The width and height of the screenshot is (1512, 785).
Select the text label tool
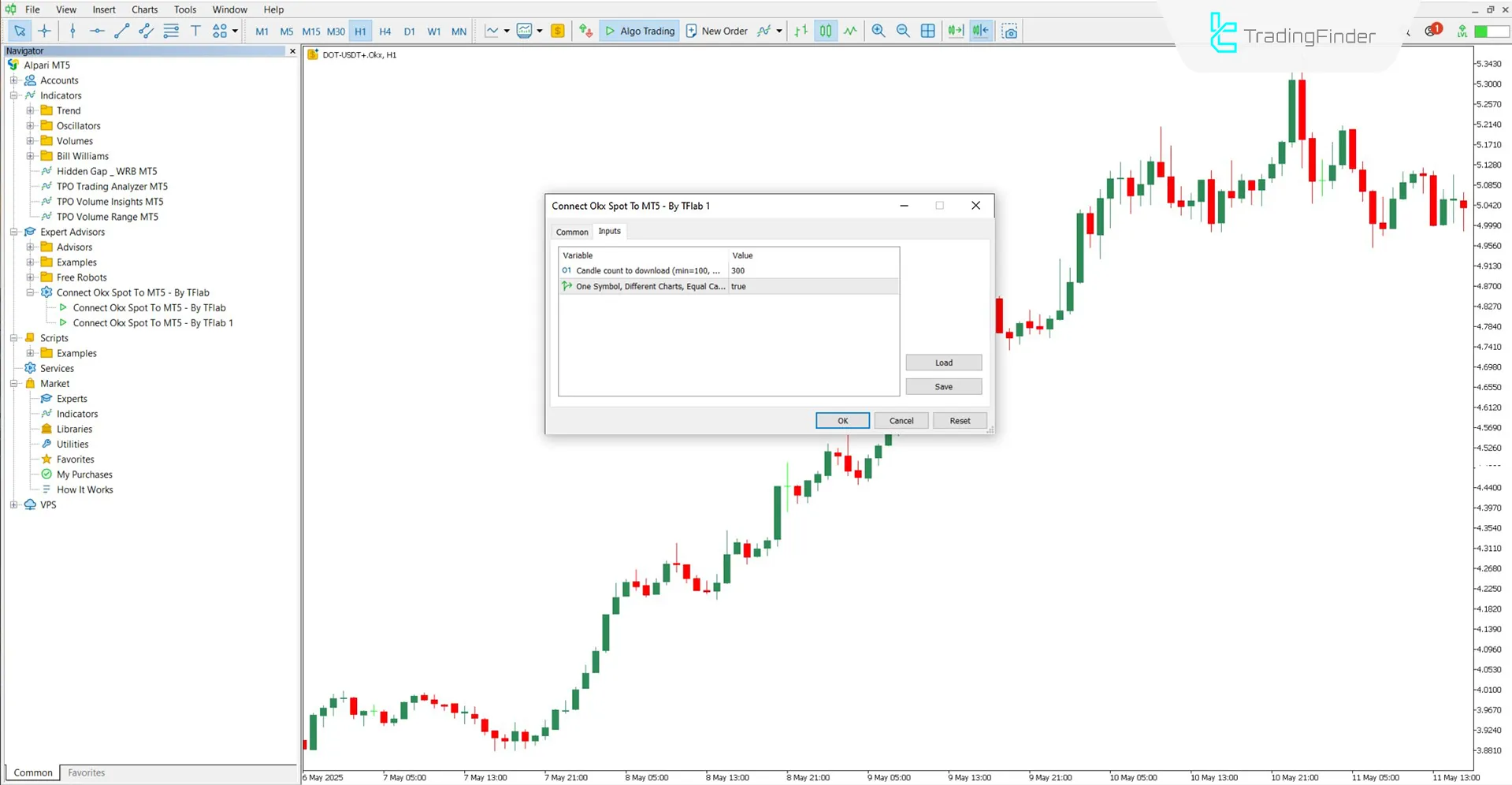[195, 31]
